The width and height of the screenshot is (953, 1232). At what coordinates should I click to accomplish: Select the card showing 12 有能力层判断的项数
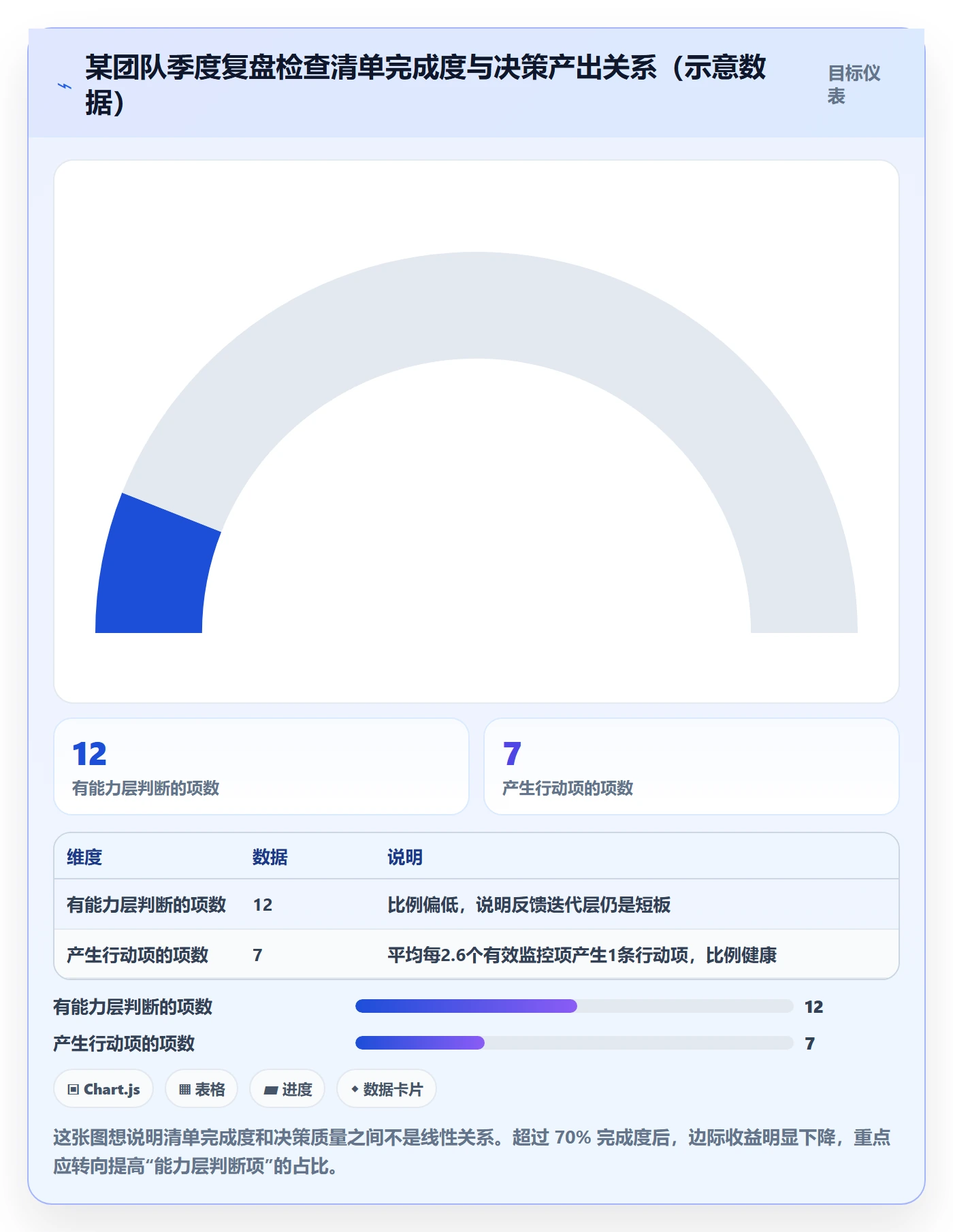[x=261, y=766]
